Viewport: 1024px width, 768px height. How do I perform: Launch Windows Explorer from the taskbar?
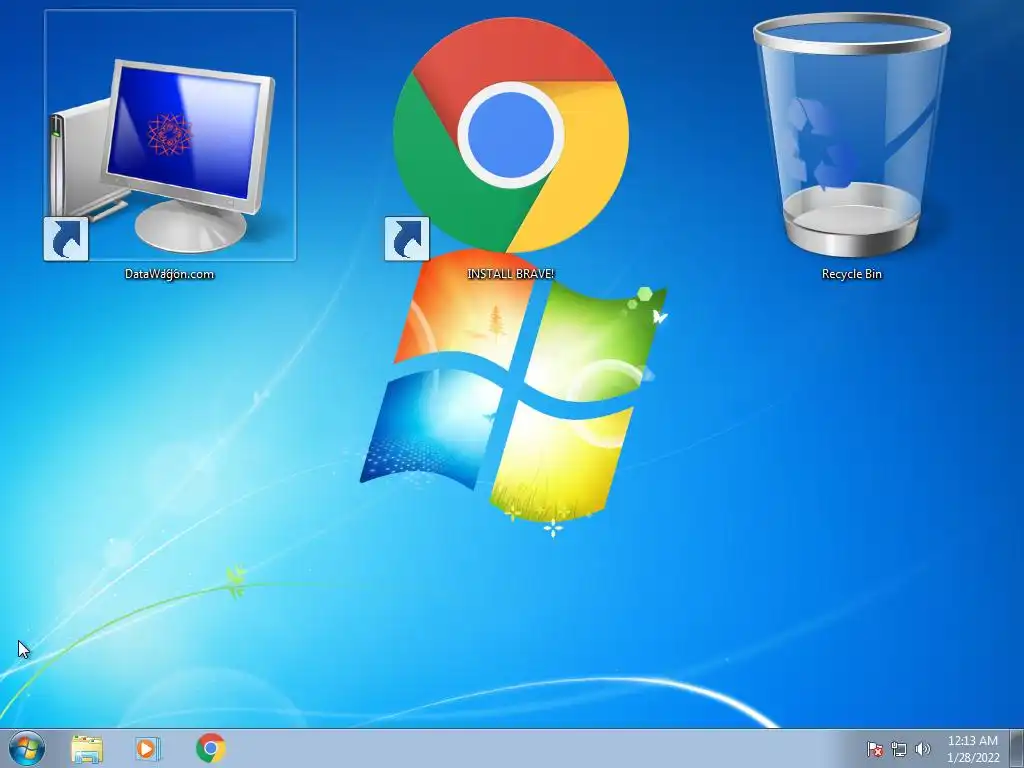[x=87, y=748]
